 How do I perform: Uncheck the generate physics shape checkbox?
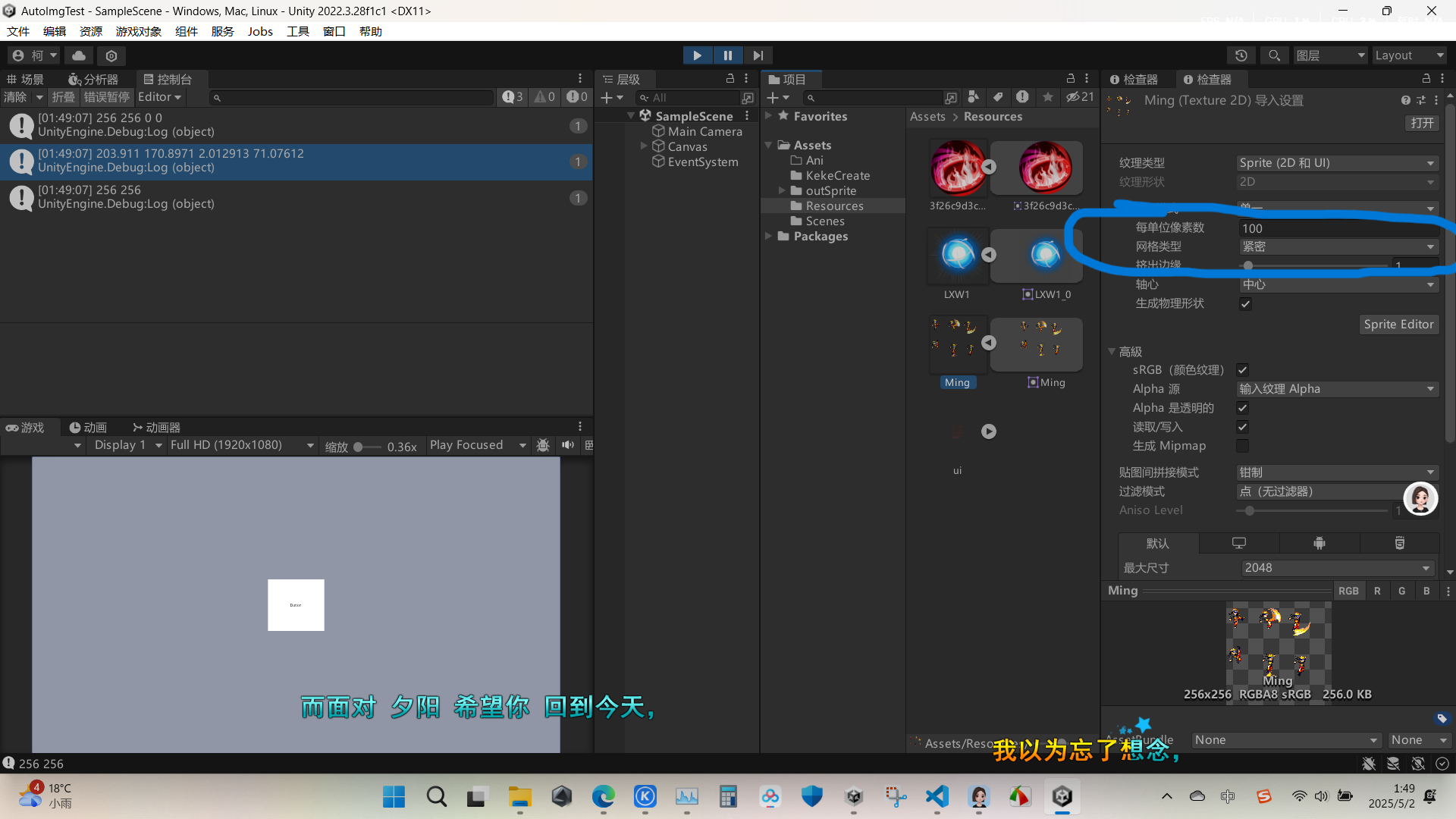pos(1245,304)
